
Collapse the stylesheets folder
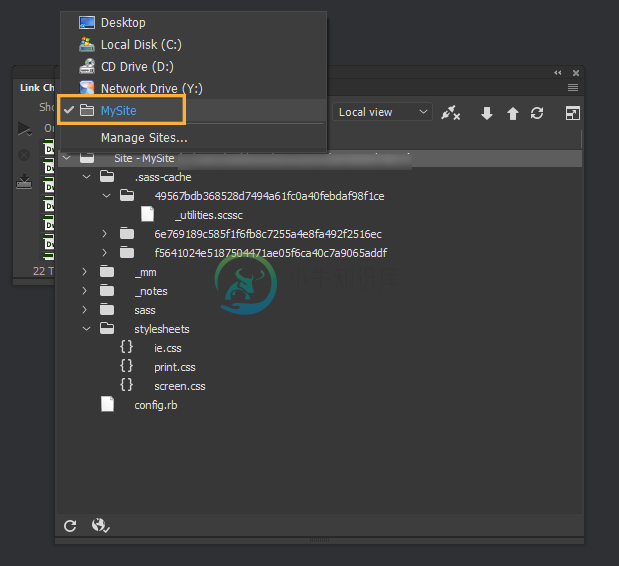point(86,328)
